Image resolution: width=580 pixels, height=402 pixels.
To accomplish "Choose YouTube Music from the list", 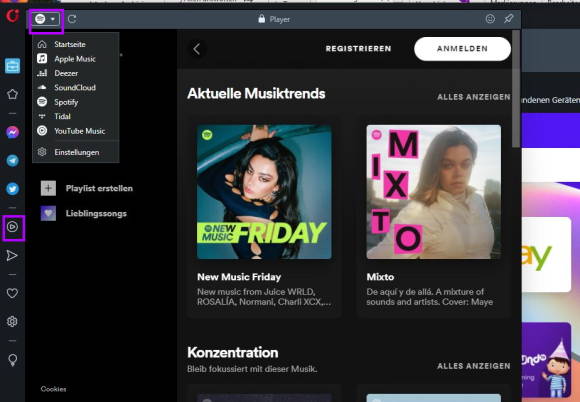I will coord(76,131).
